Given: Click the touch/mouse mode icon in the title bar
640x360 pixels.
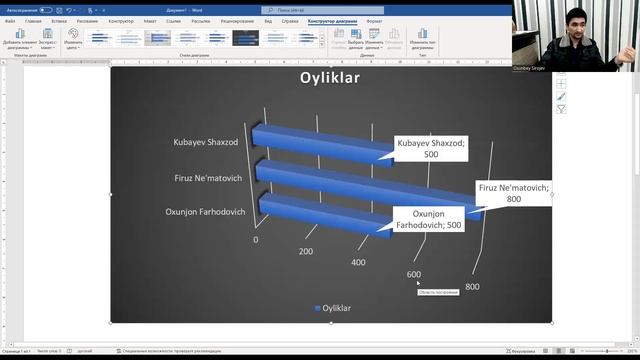Looking at the screenshot, I should tap(90, 10).
